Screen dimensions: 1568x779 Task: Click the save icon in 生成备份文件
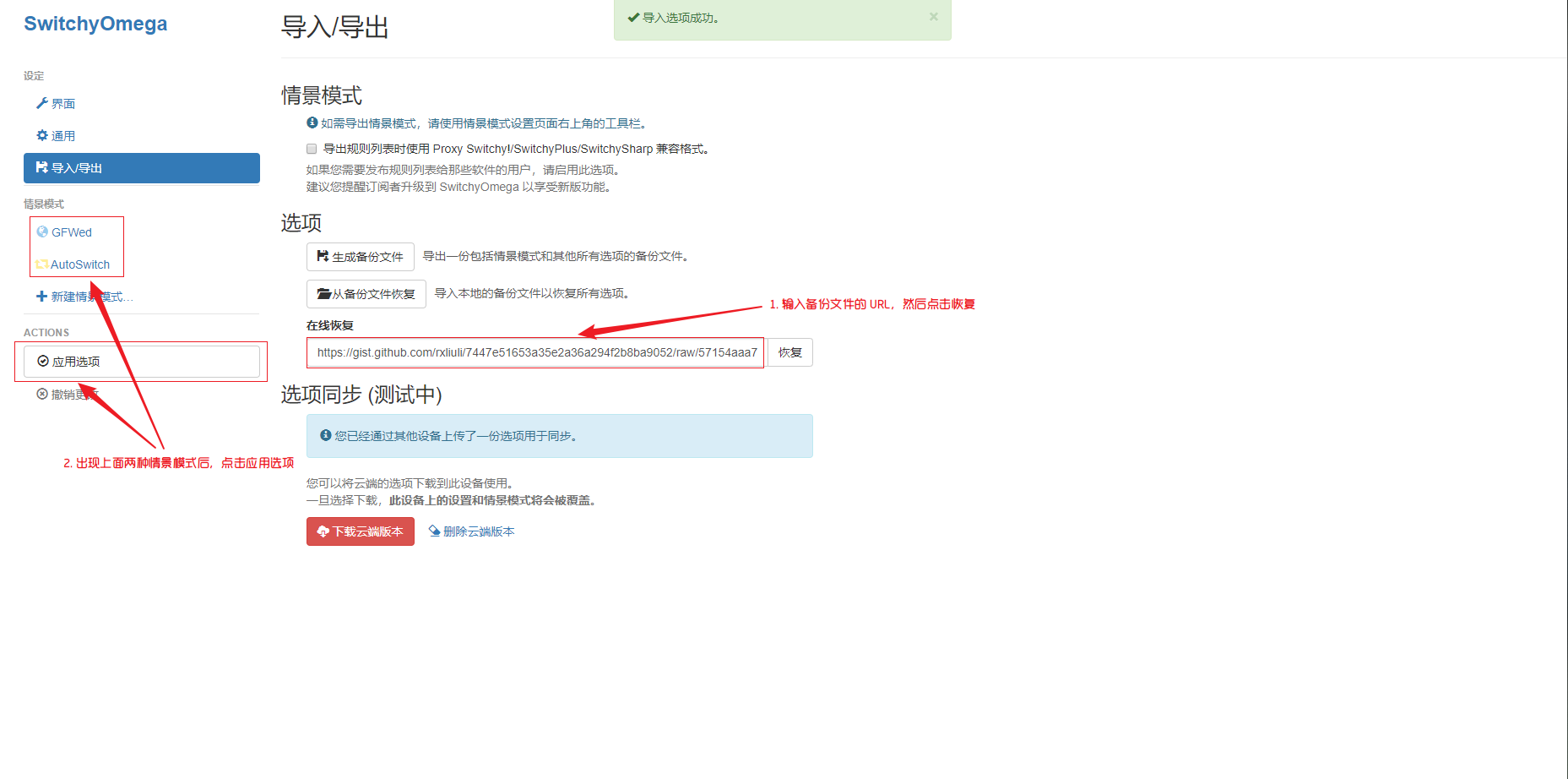[323, 256]
